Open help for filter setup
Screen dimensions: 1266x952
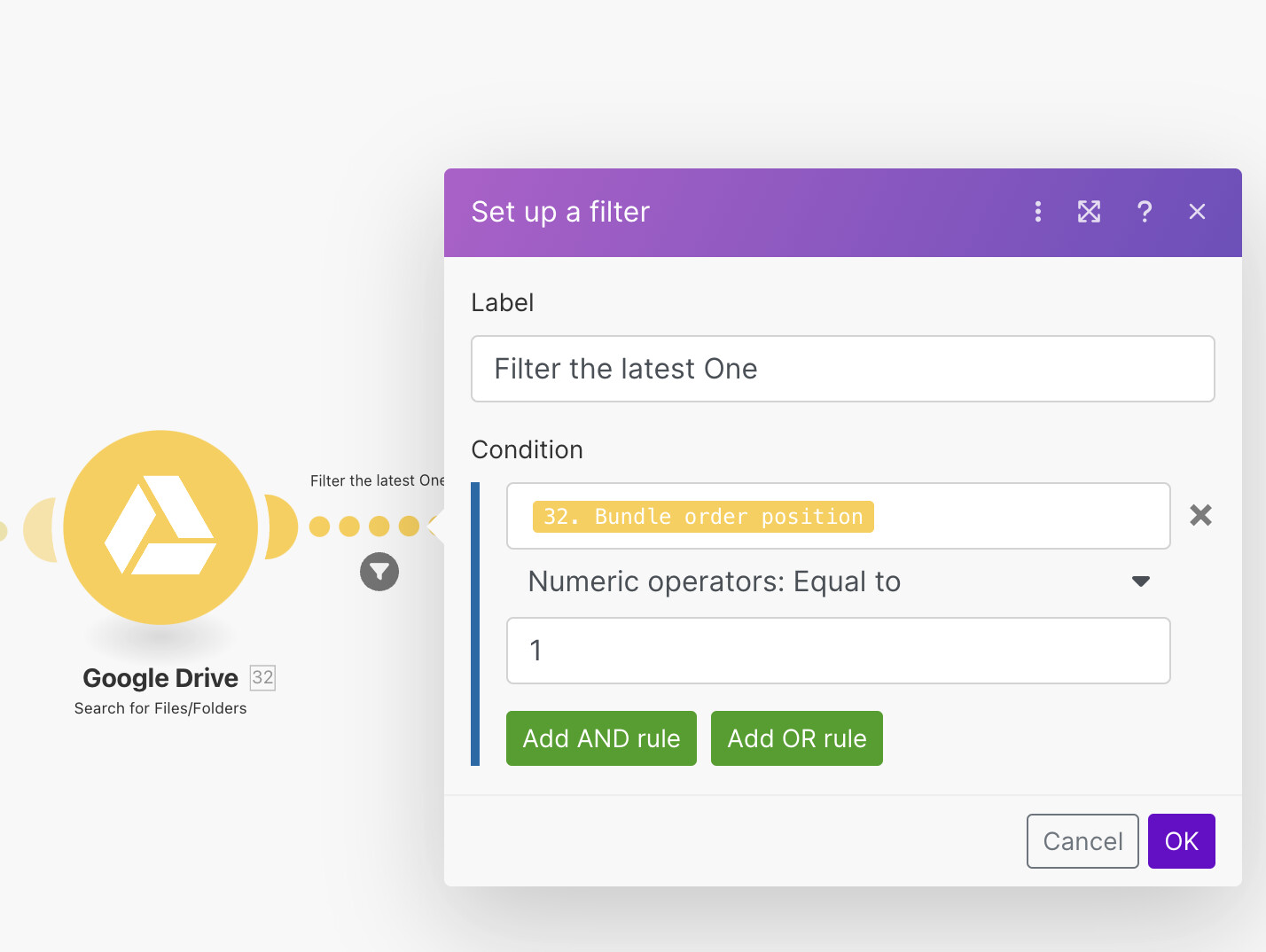click(x=1145, y=212)
